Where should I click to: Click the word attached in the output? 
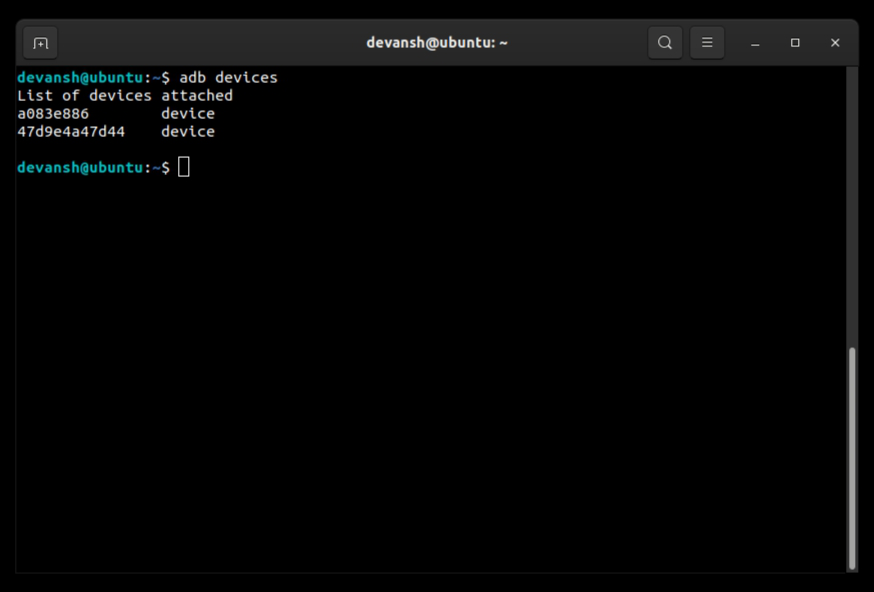pyautogui.click(x=197, y=95)
